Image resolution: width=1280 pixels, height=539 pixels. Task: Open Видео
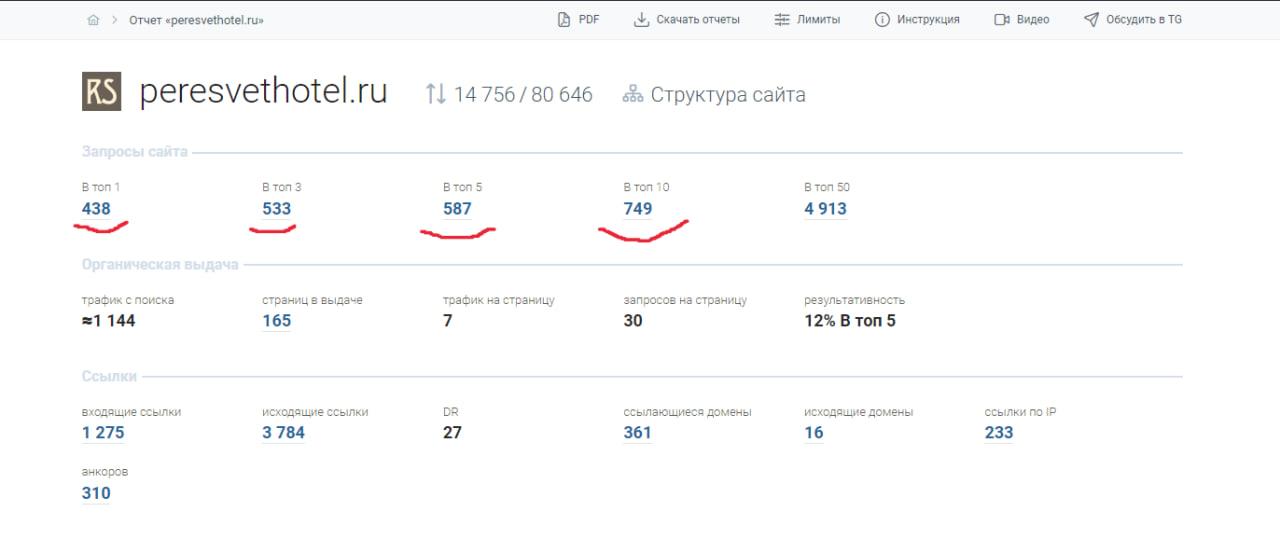[1033, 19]
